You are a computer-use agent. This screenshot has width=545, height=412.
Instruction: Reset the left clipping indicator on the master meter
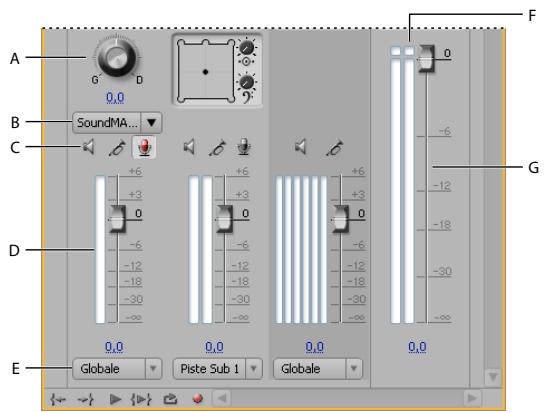click(x=396, y=51)
